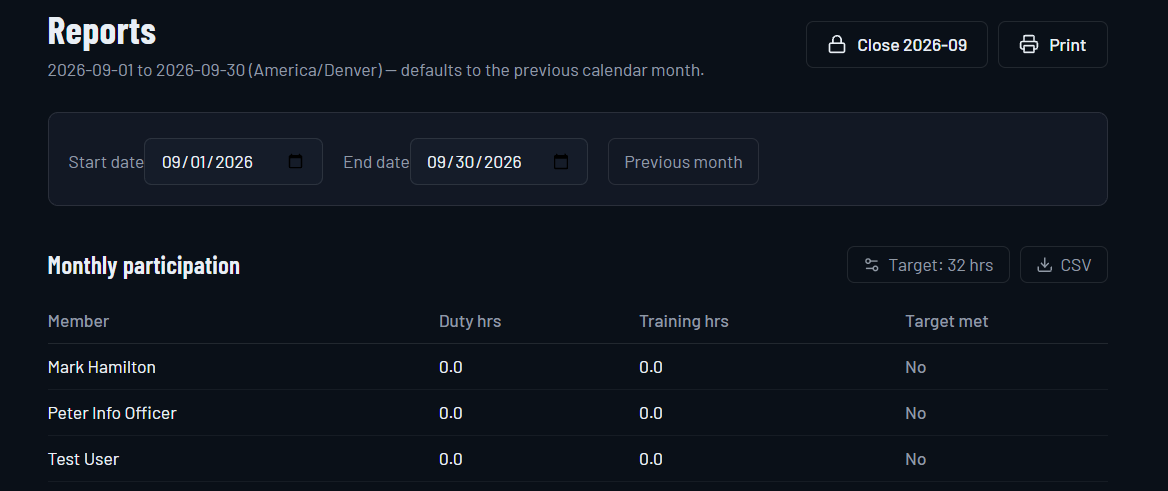Click the Training hrs column header

684,321
